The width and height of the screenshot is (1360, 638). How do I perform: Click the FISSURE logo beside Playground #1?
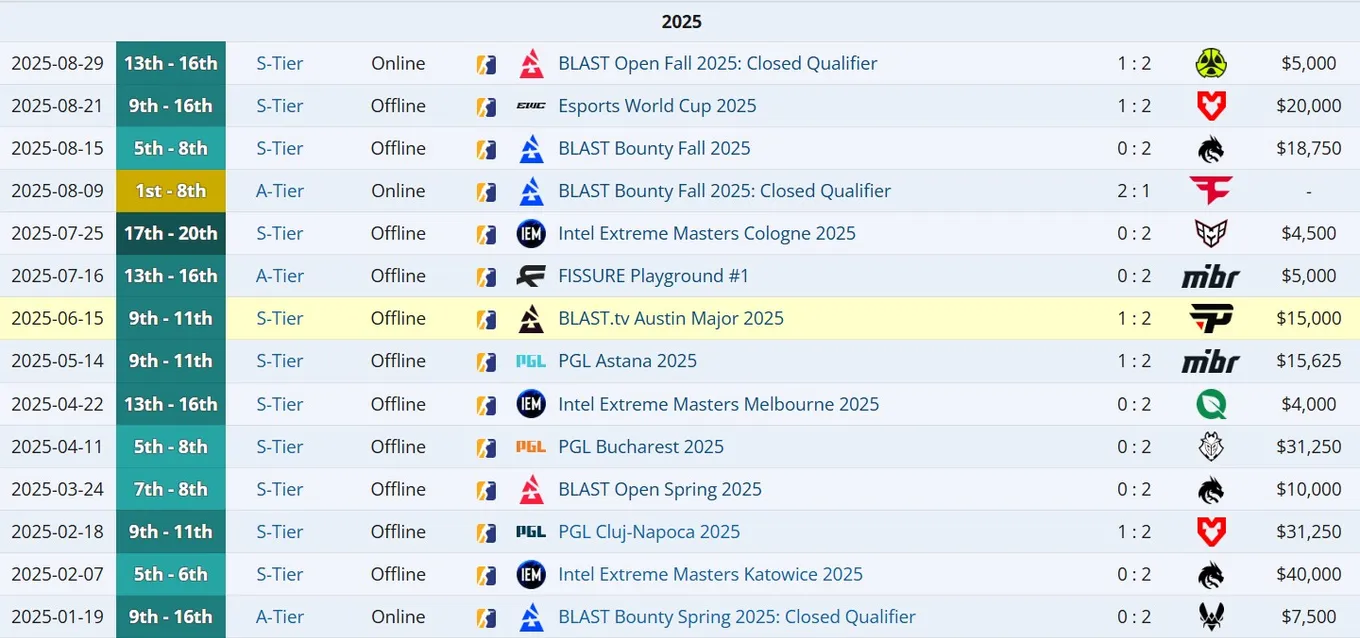click(531, 276)
